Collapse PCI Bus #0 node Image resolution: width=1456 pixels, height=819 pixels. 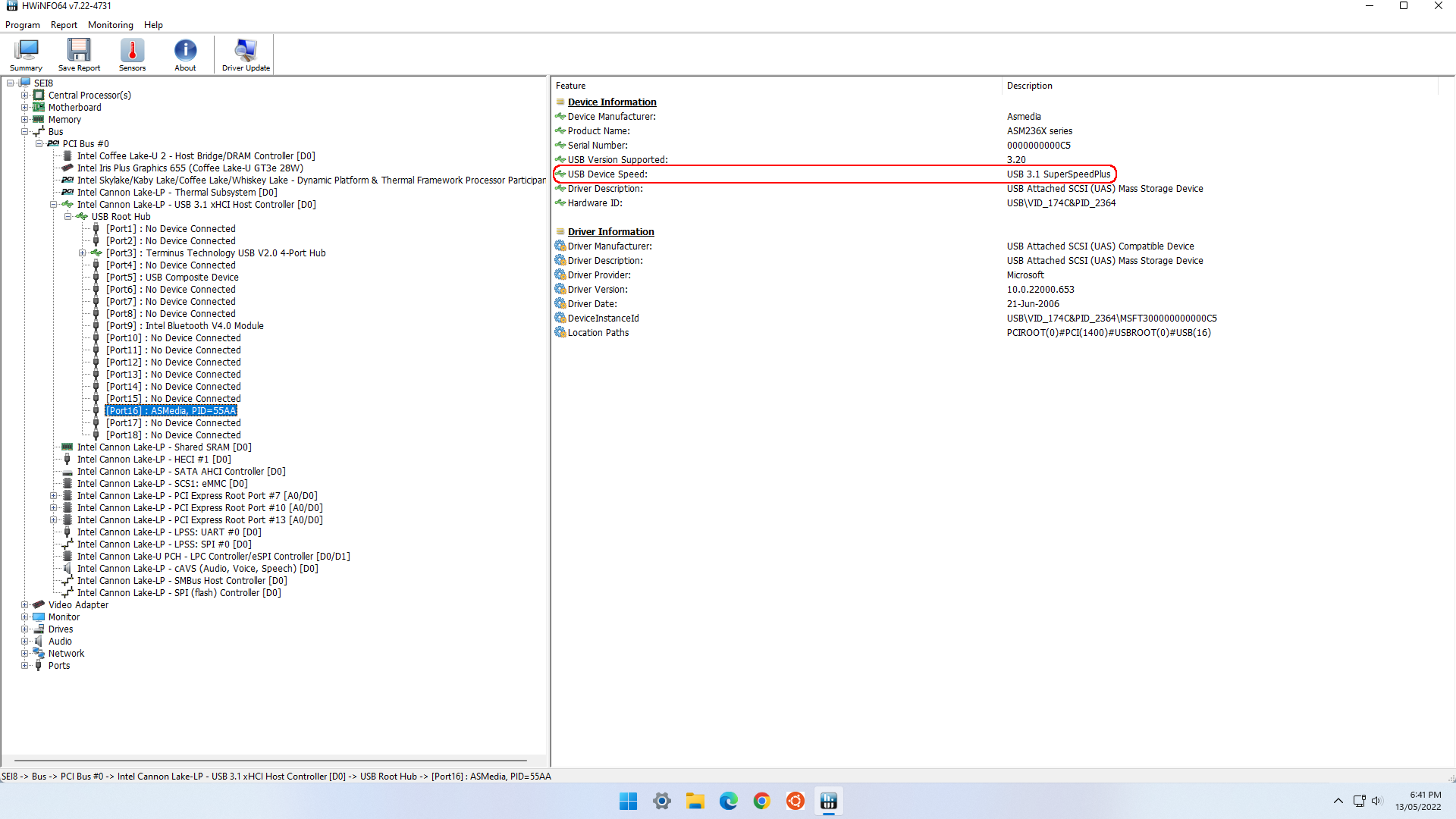(39, 144)
